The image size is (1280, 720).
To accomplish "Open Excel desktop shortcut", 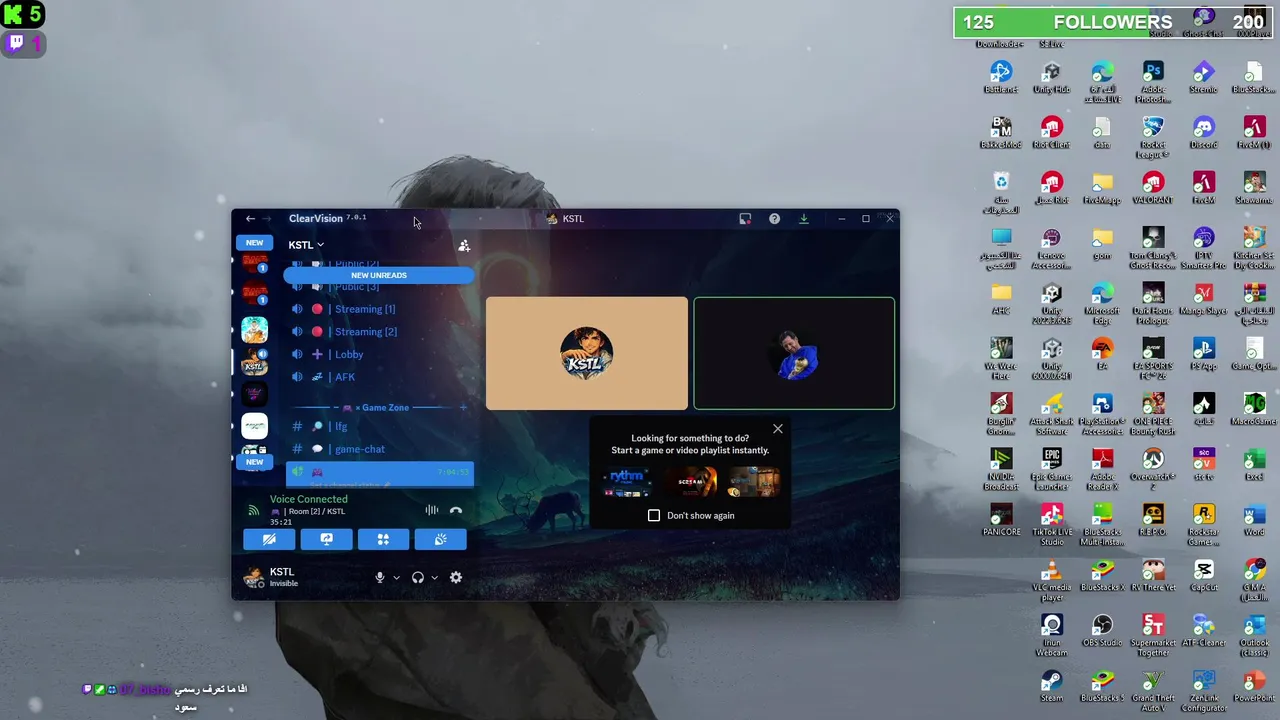I will tap(1254, 465).
